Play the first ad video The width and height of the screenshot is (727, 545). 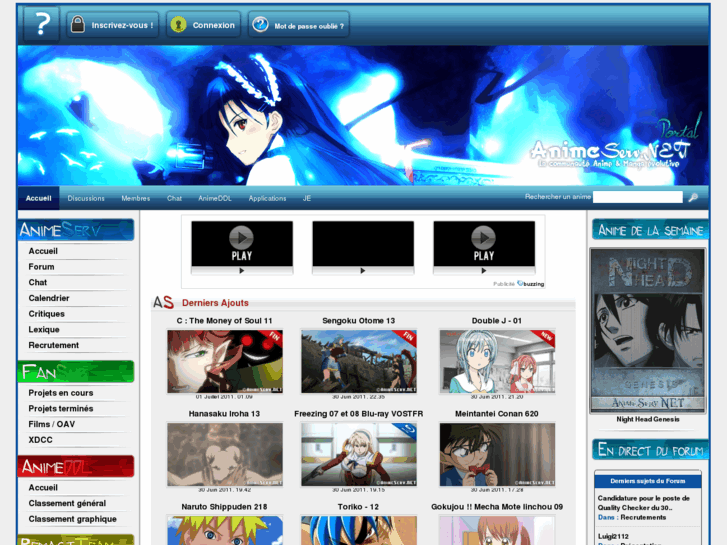pos(242,244)
